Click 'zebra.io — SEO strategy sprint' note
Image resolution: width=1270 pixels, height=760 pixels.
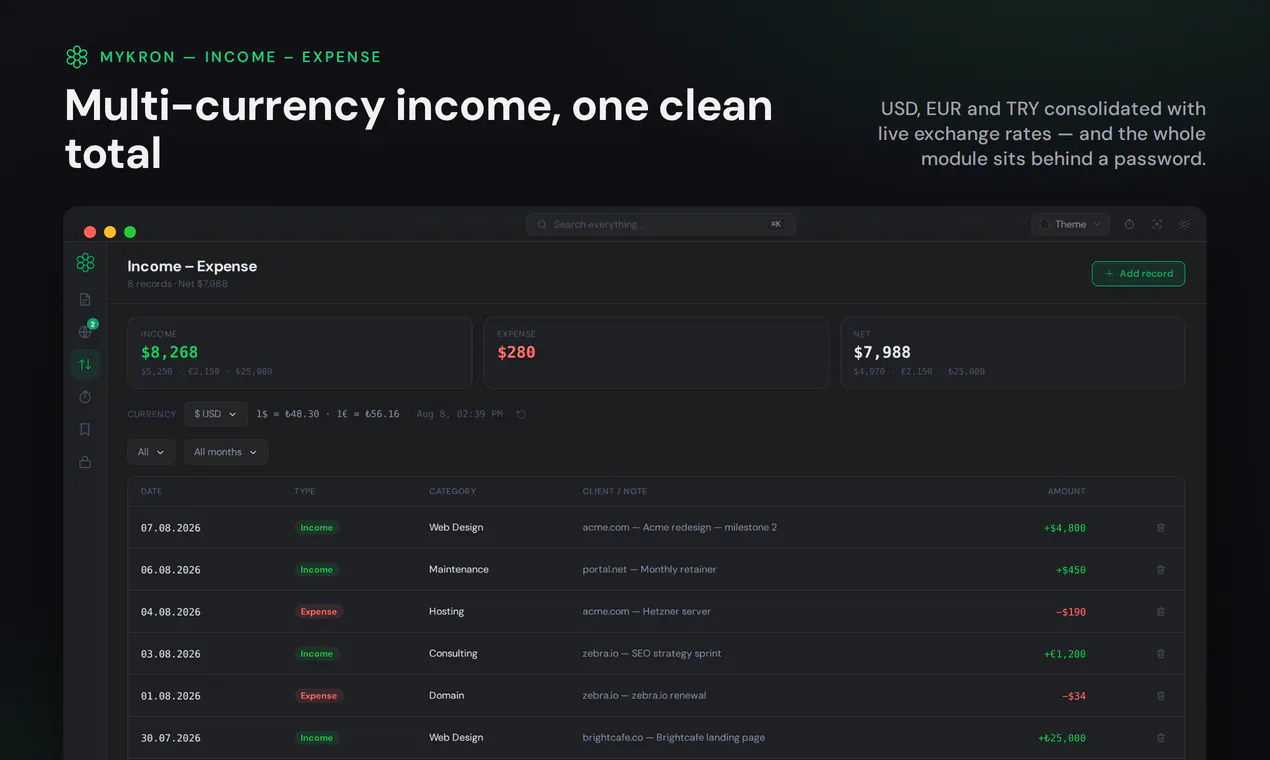tap(652, 653)
